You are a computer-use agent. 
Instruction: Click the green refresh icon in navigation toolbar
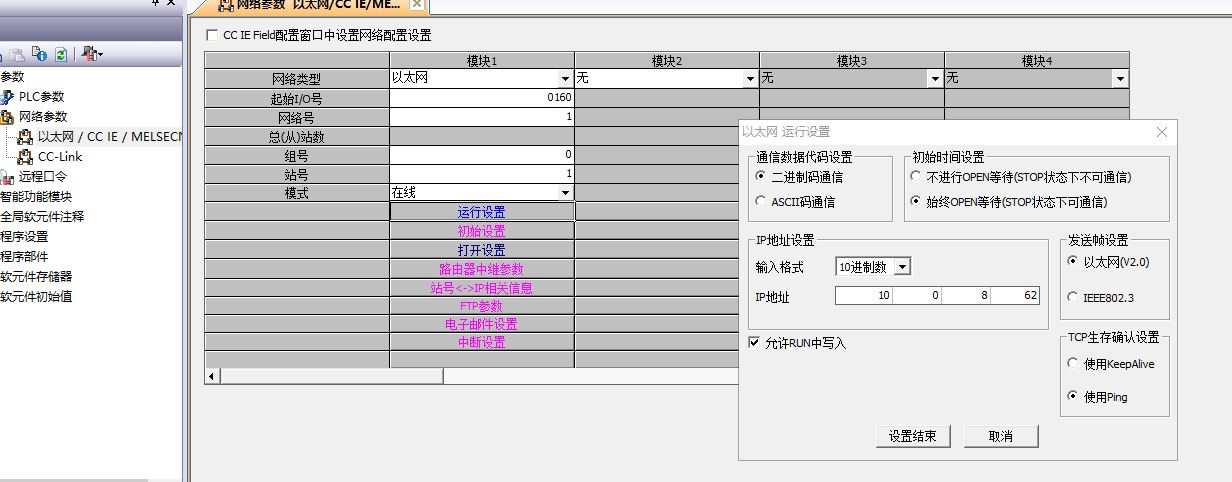pyautogui.click(x=61, y=54)
